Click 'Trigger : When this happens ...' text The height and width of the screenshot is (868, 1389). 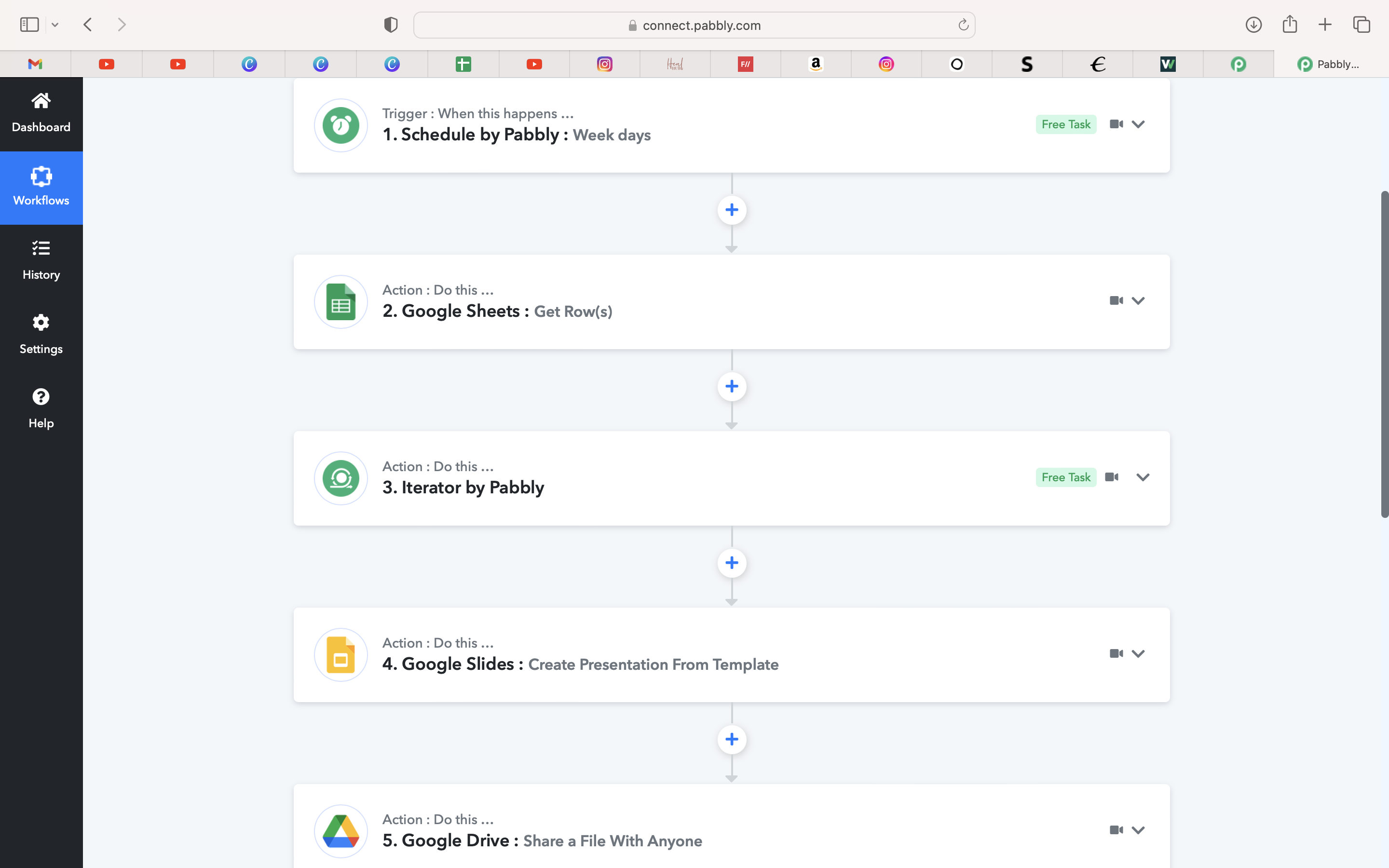click(x=478, y=114)
